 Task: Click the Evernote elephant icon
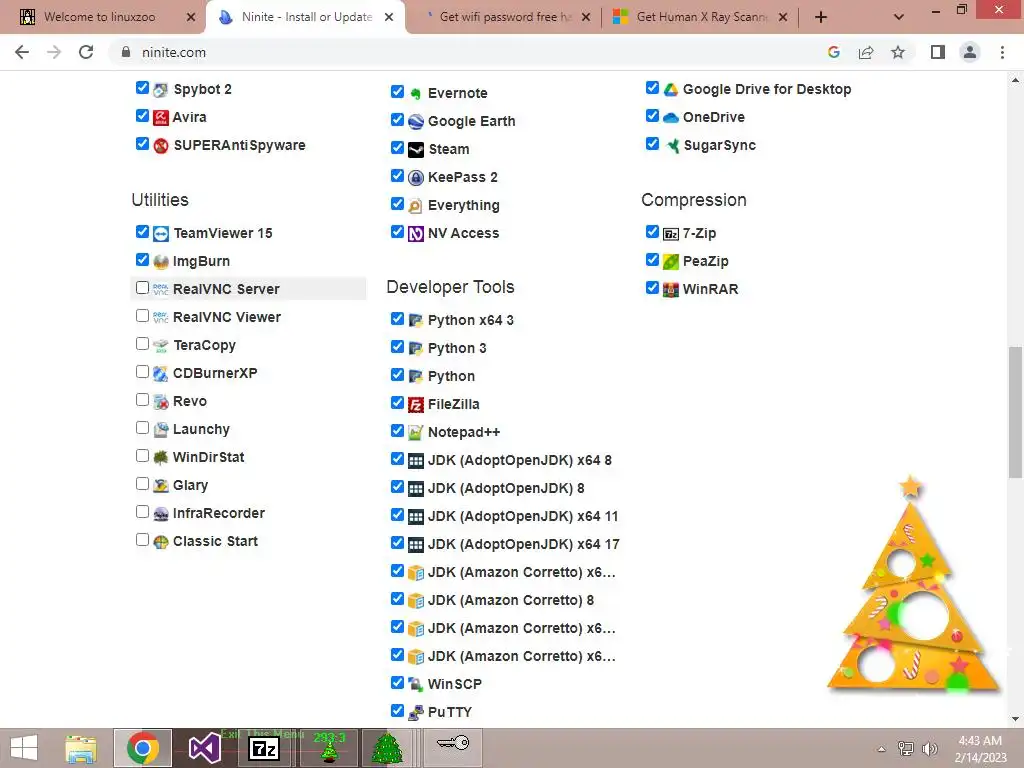(416, 93)
